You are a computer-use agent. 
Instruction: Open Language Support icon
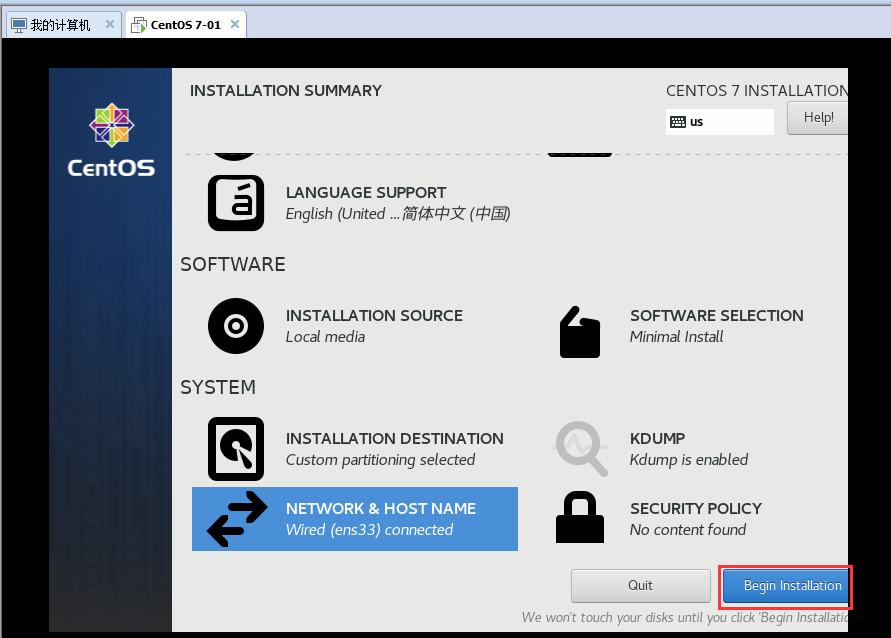pos(236,203)
